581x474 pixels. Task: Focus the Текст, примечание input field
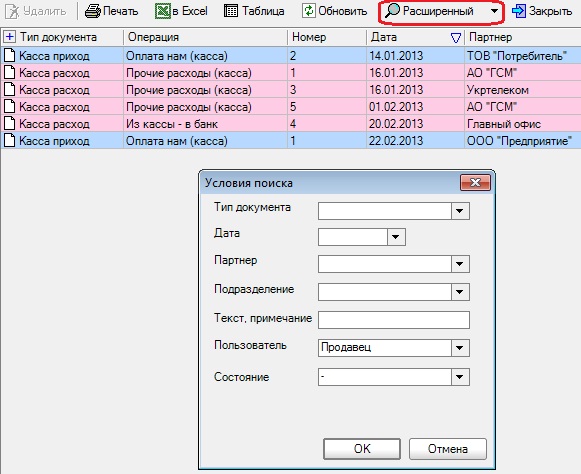394,320
